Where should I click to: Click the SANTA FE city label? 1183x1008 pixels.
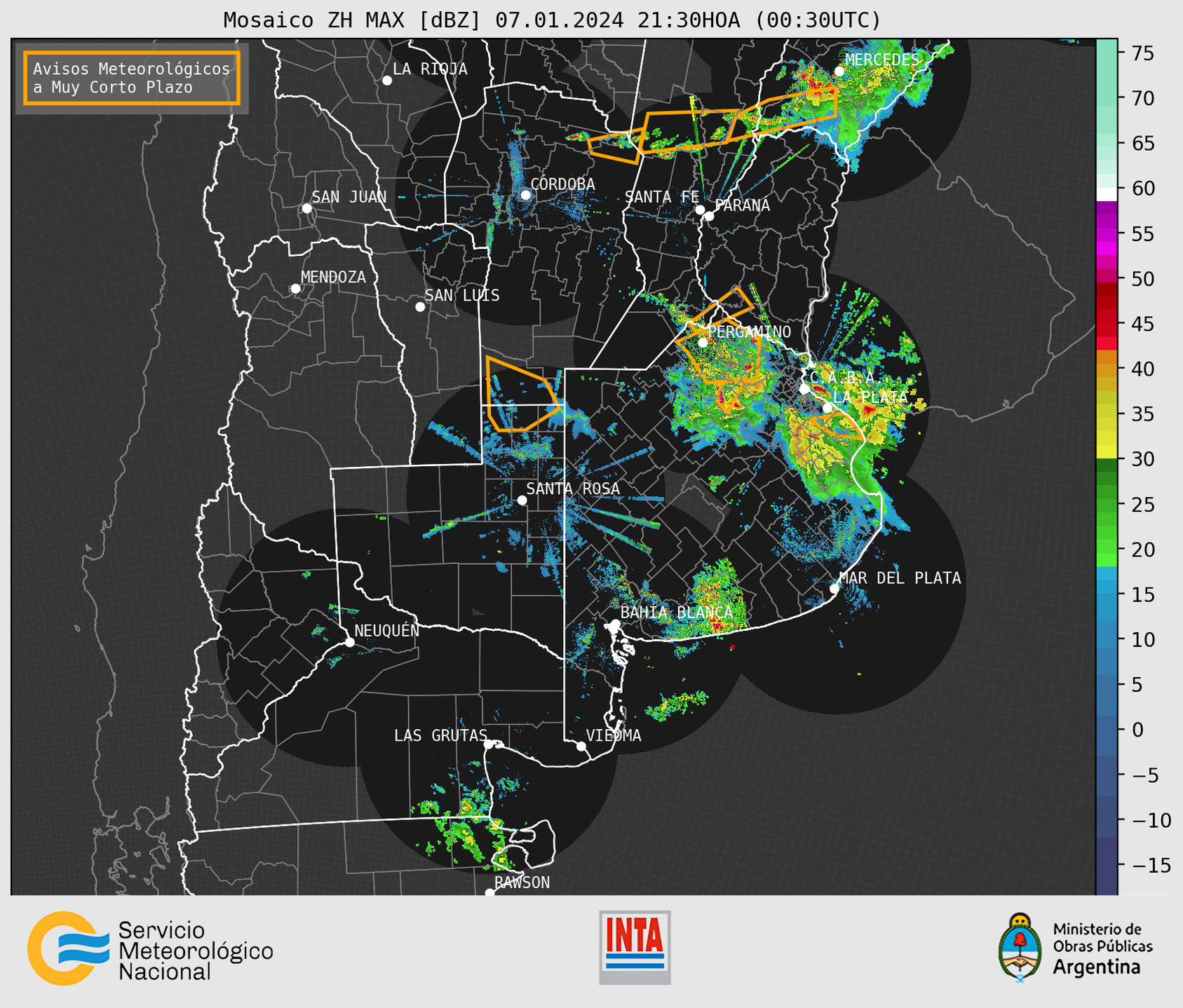tap(662, 197)
